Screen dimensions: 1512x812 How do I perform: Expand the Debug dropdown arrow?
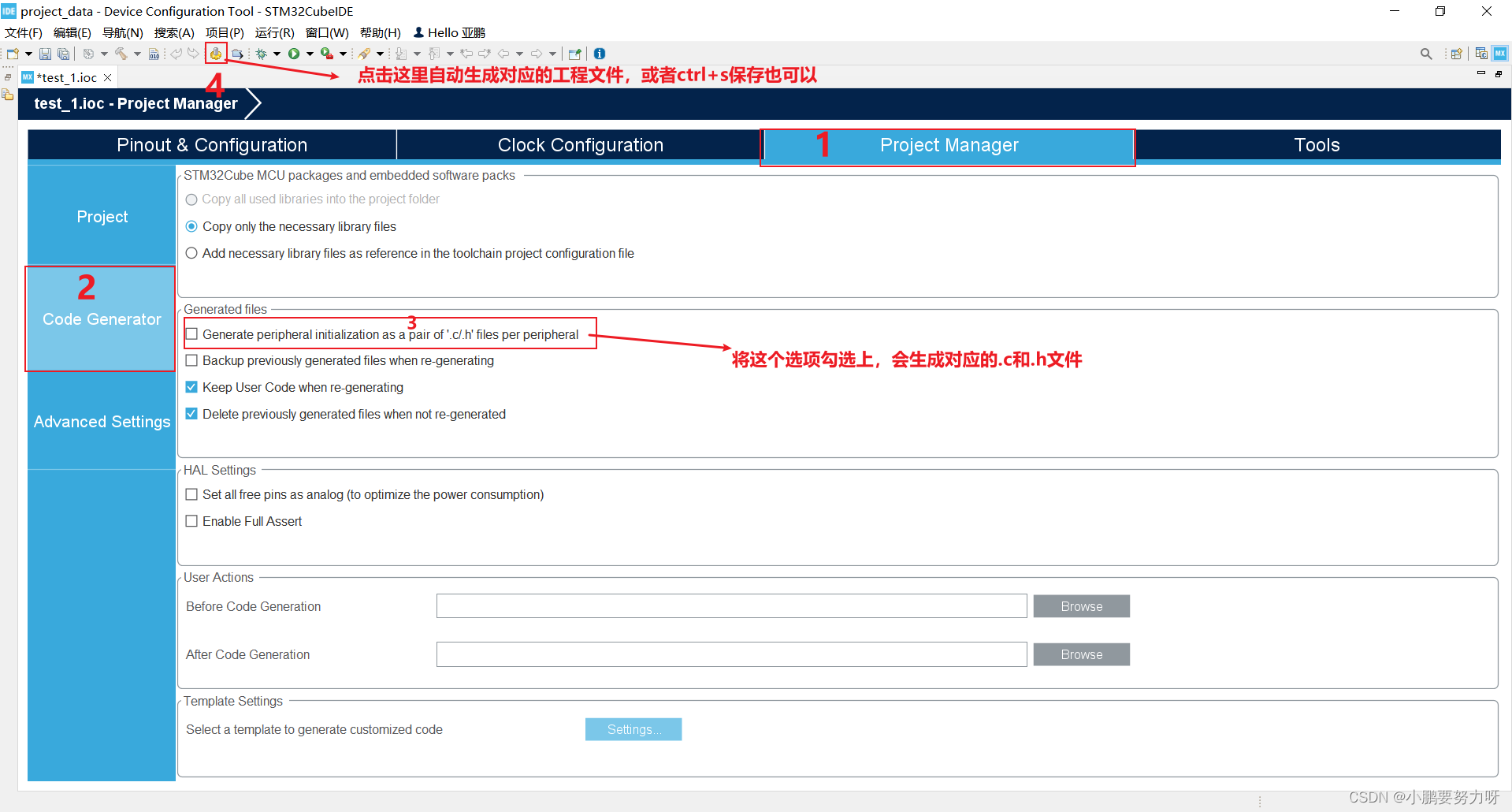[277, 54]
